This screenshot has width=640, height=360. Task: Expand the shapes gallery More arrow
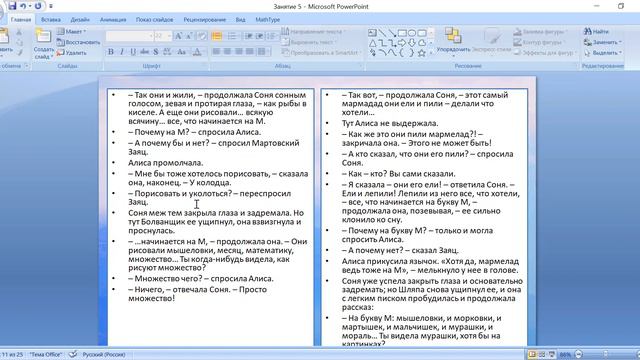click(x=431, y=53)
